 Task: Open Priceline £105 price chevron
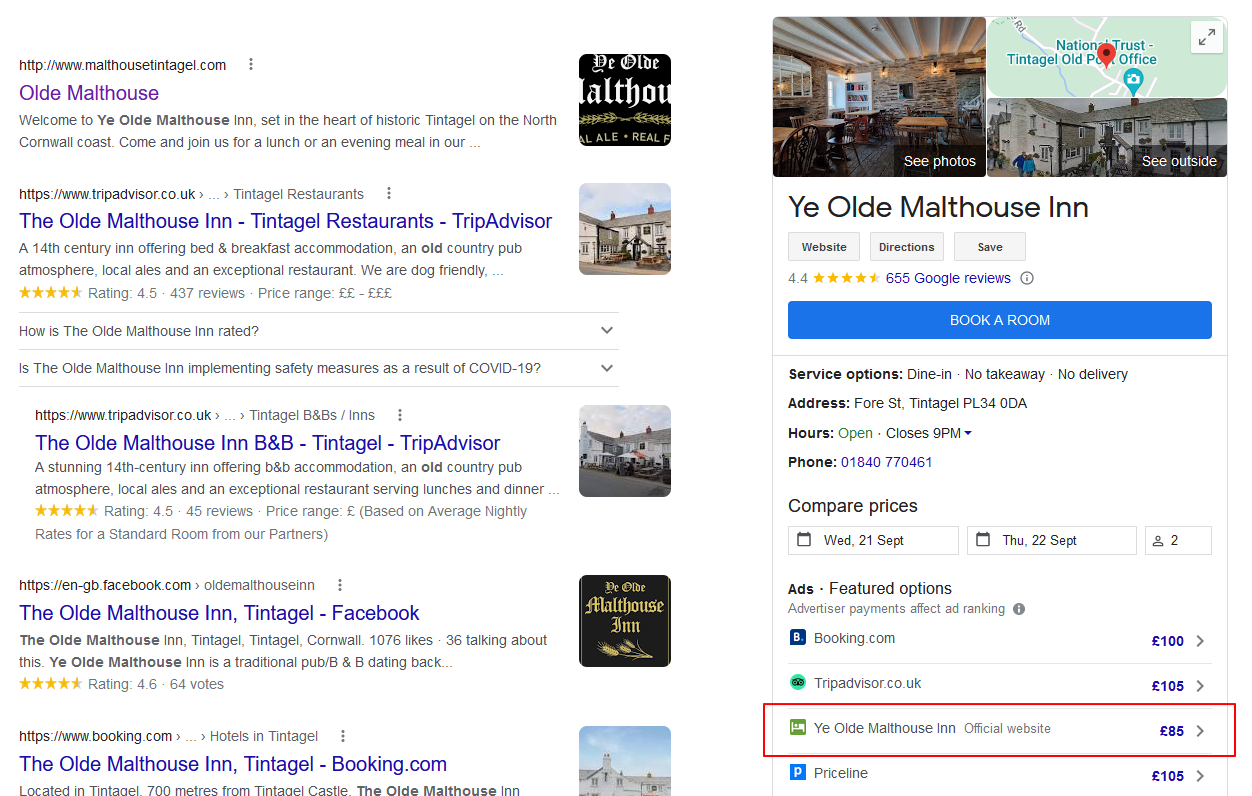tap(1201, 776)
